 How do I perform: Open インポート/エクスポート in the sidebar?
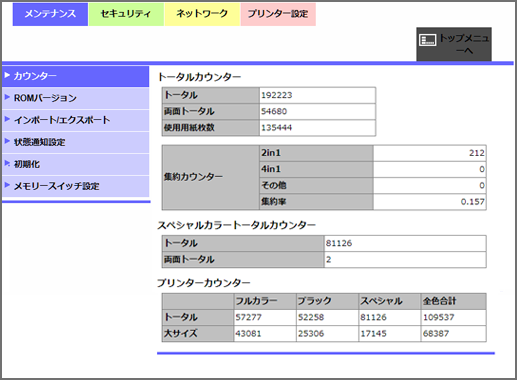pyautogui.click(x=76, y=120)
